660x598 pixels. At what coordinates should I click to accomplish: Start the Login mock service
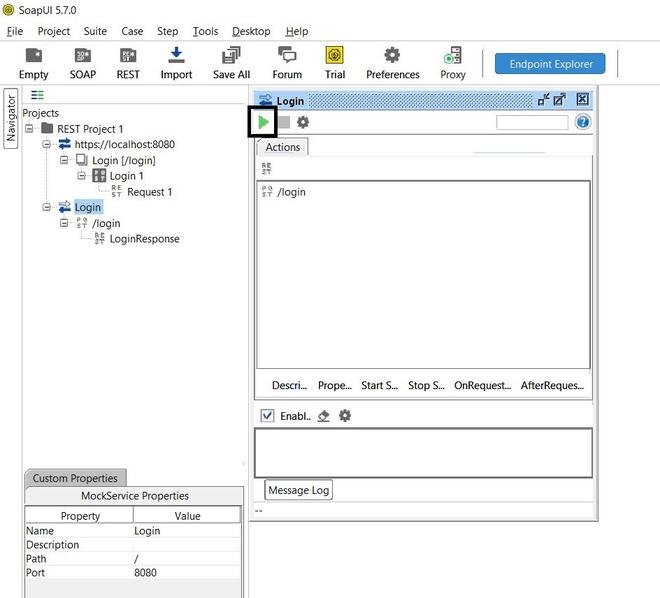coord(263,122)
